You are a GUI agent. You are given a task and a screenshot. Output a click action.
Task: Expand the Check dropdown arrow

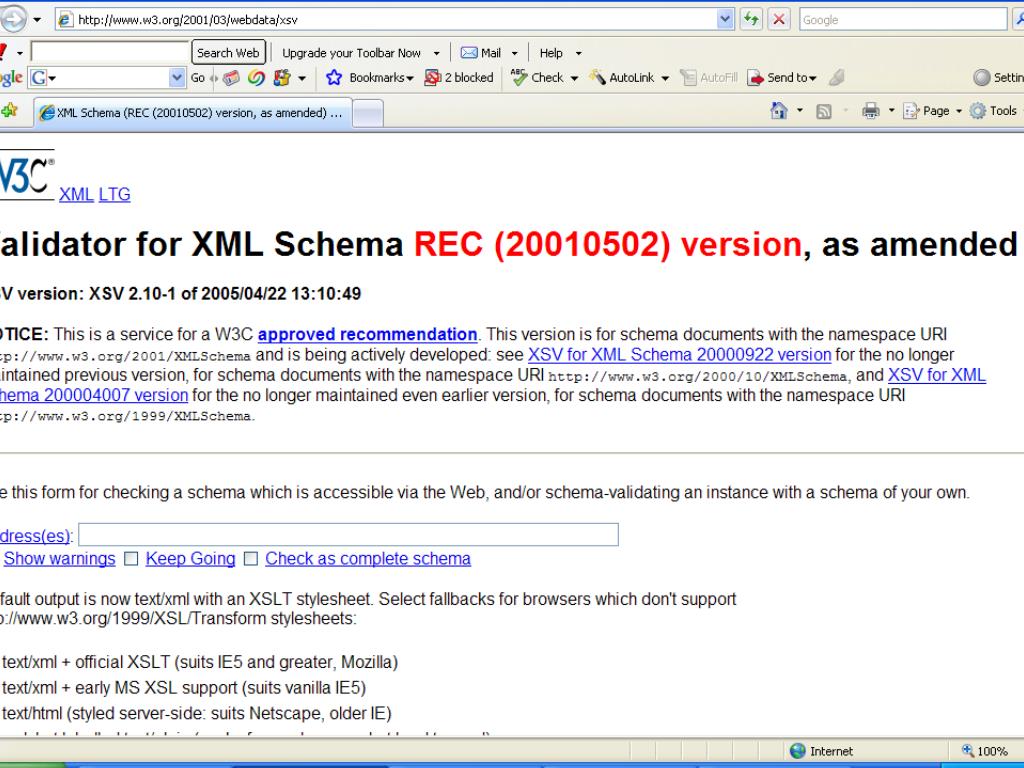[574, 78]
